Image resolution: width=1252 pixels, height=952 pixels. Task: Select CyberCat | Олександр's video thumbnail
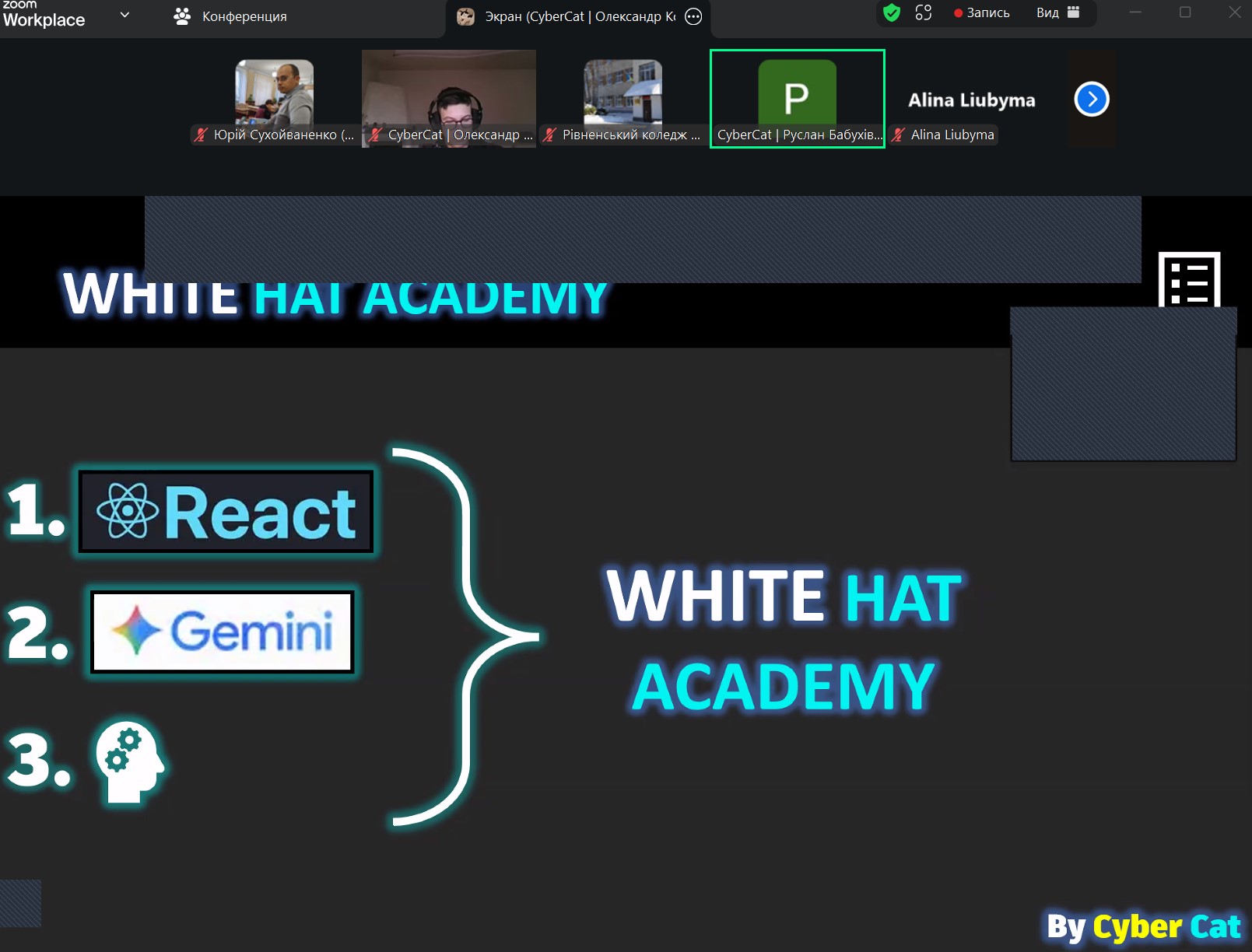point(449,99)
